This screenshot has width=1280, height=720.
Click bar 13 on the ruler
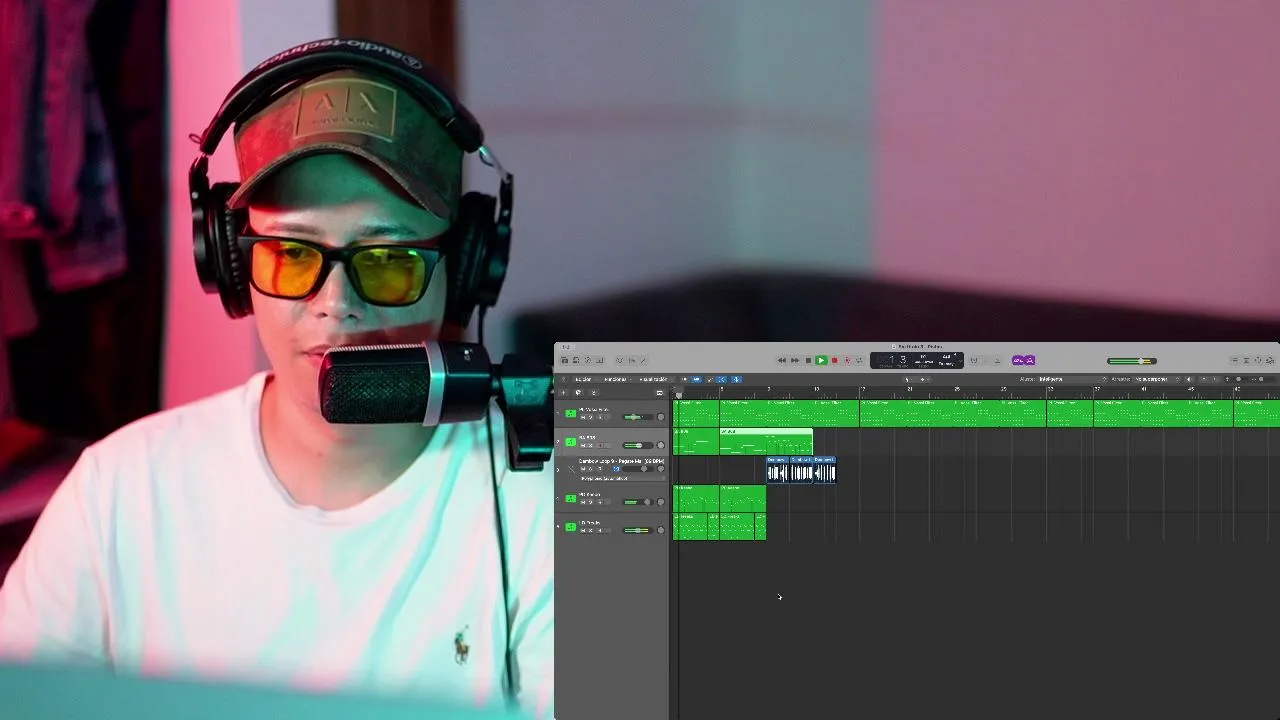click(x=816, y=390)
